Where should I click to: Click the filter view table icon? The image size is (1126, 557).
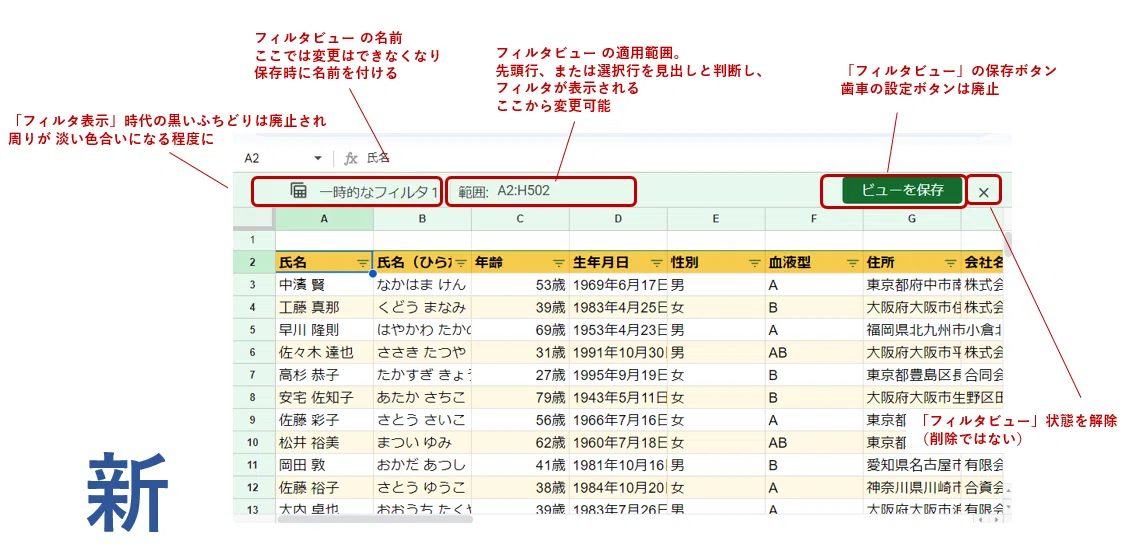point(299,191)
